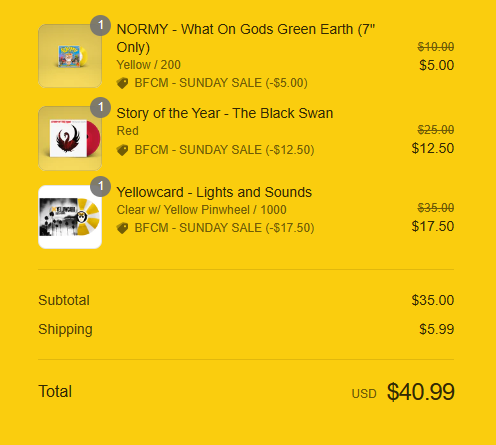The width and height of the screenshot is (496, 445).
Task: Click the Total amount $40.99
Action: click(x=421, y=392)
